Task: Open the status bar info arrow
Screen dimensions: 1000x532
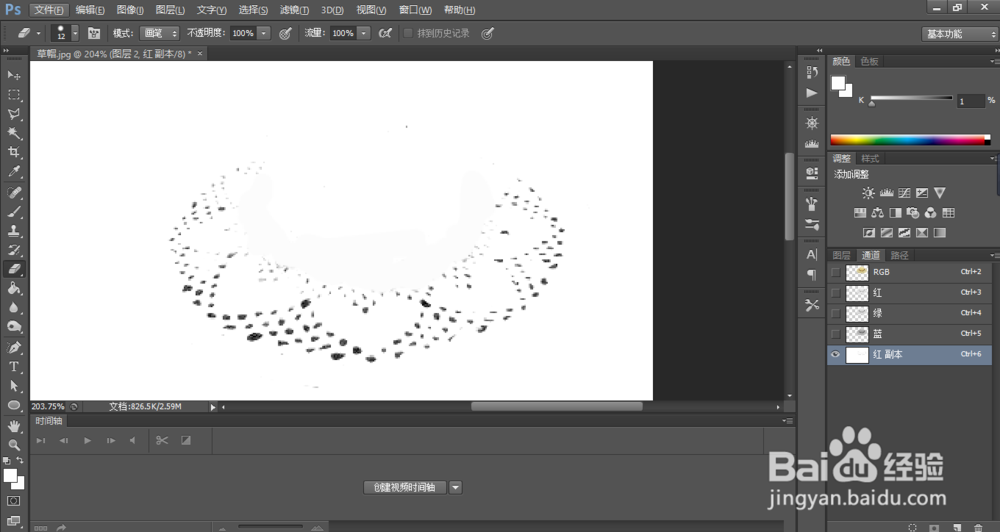Action: click(x=213, y=406)
